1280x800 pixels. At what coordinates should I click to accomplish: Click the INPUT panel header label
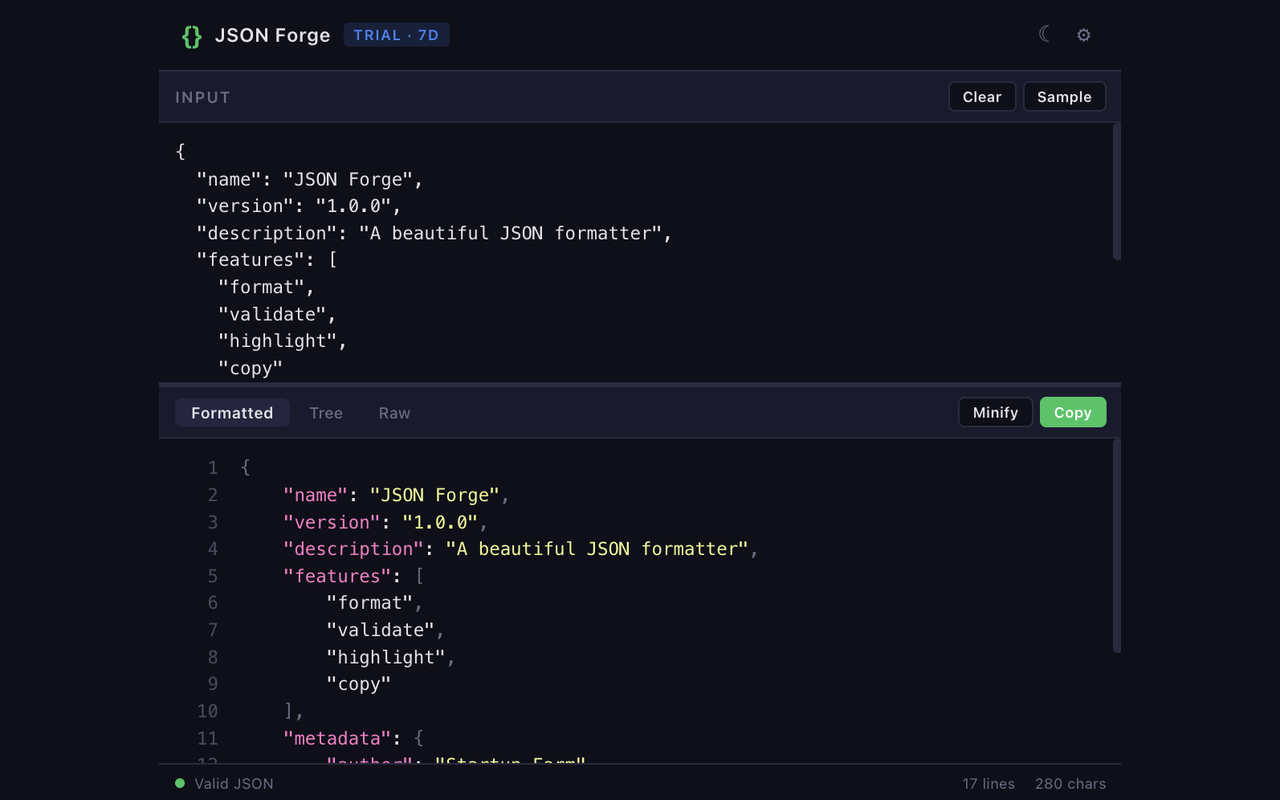point(203,97)
